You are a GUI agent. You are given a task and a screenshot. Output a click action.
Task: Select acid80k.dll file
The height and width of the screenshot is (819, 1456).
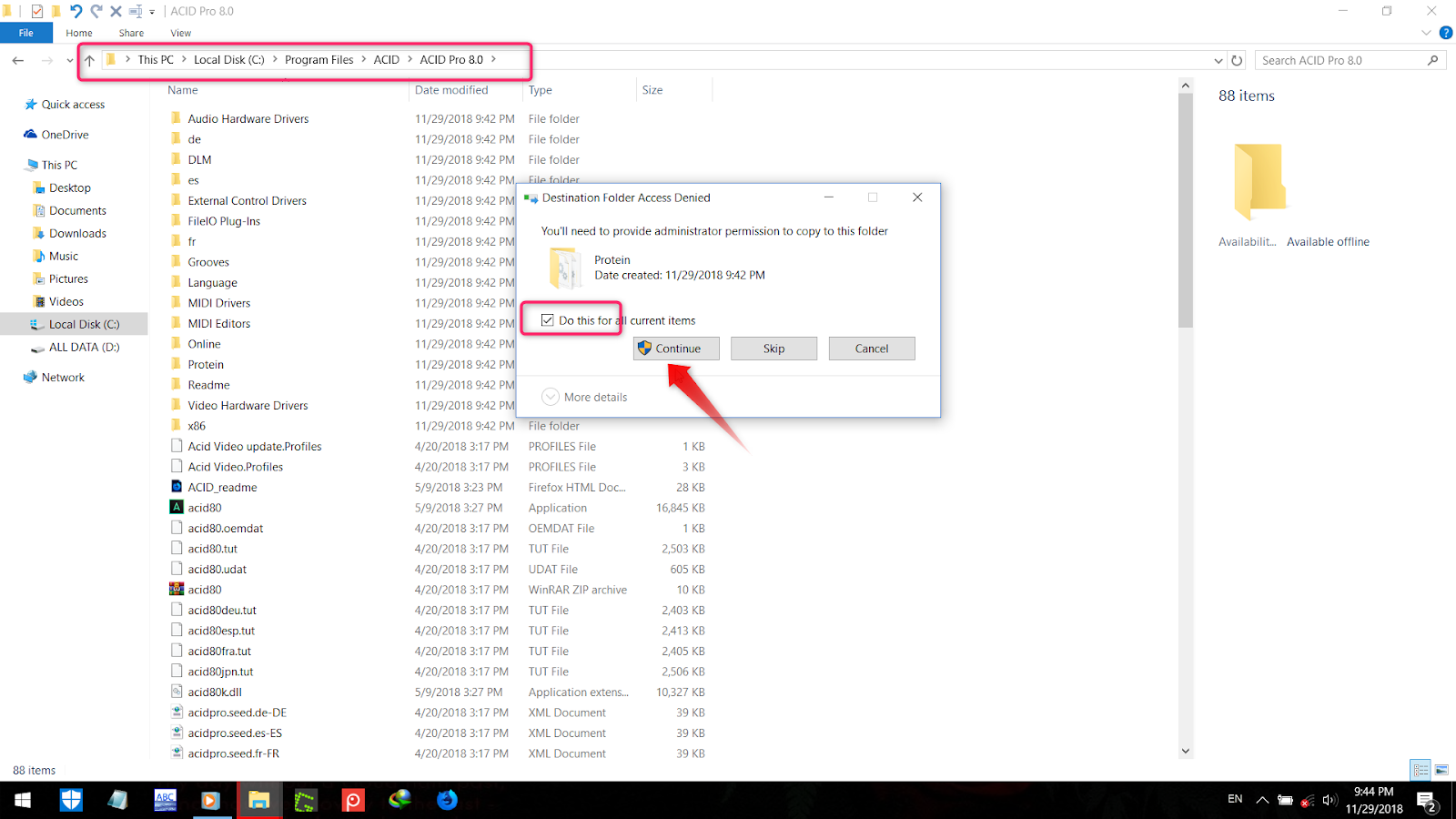[x=214, y=693]
